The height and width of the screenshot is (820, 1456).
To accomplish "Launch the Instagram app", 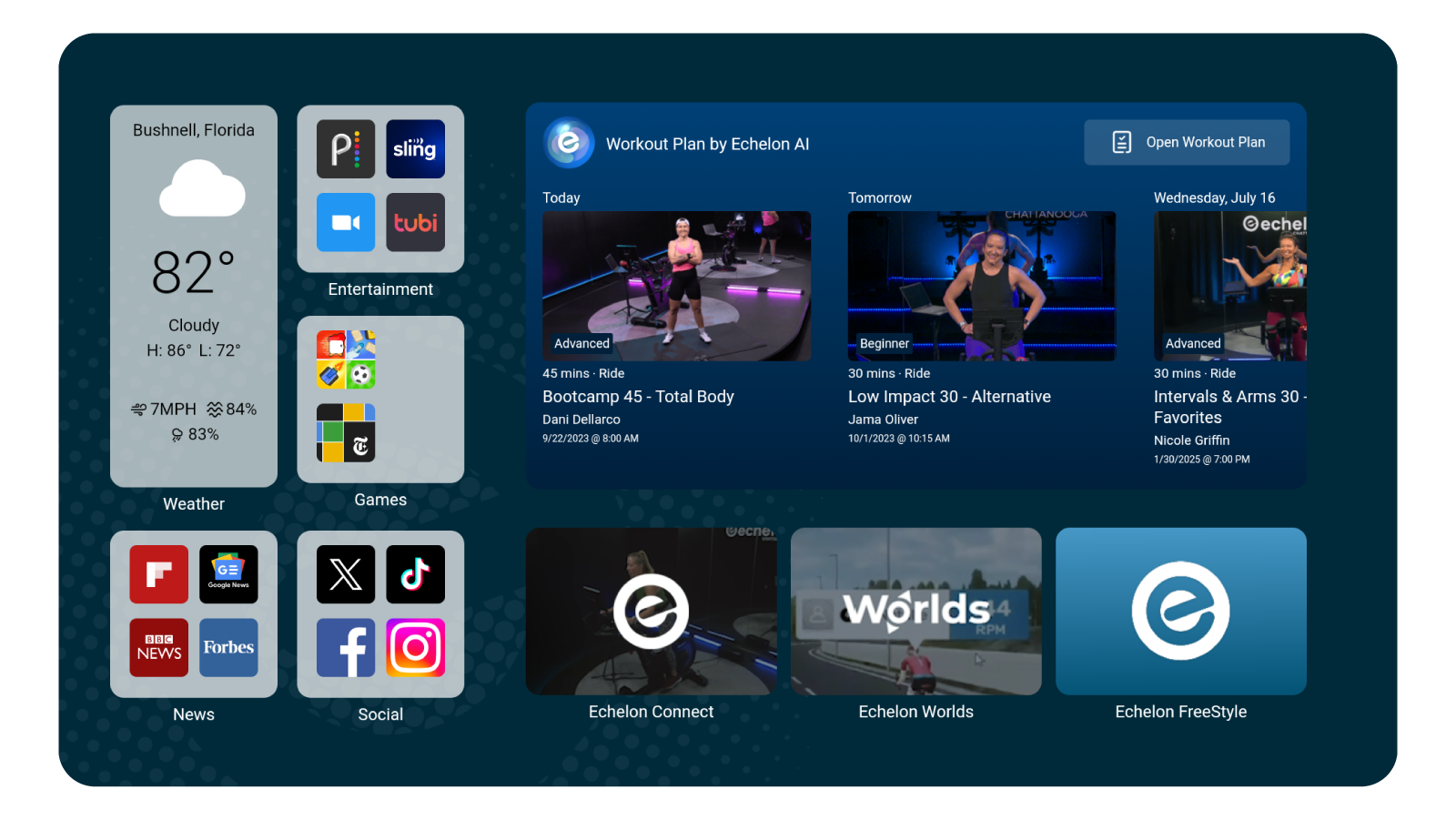I will [x=416, y=648].
